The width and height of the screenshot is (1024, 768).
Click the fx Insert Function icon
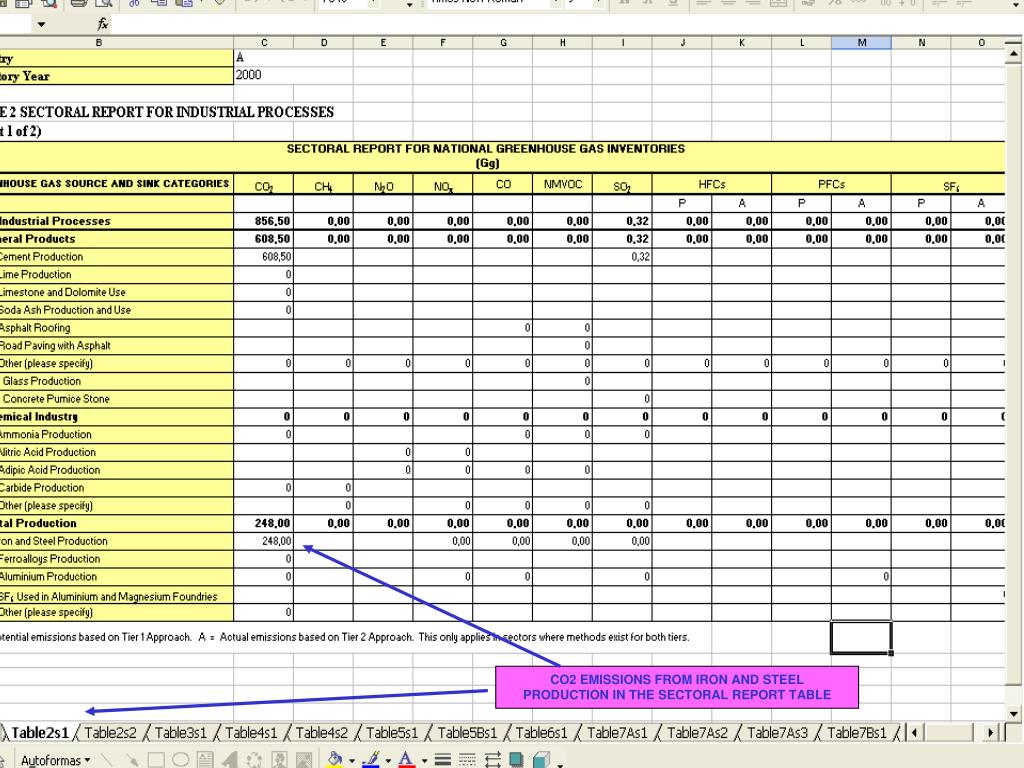[x=103, y=24]
